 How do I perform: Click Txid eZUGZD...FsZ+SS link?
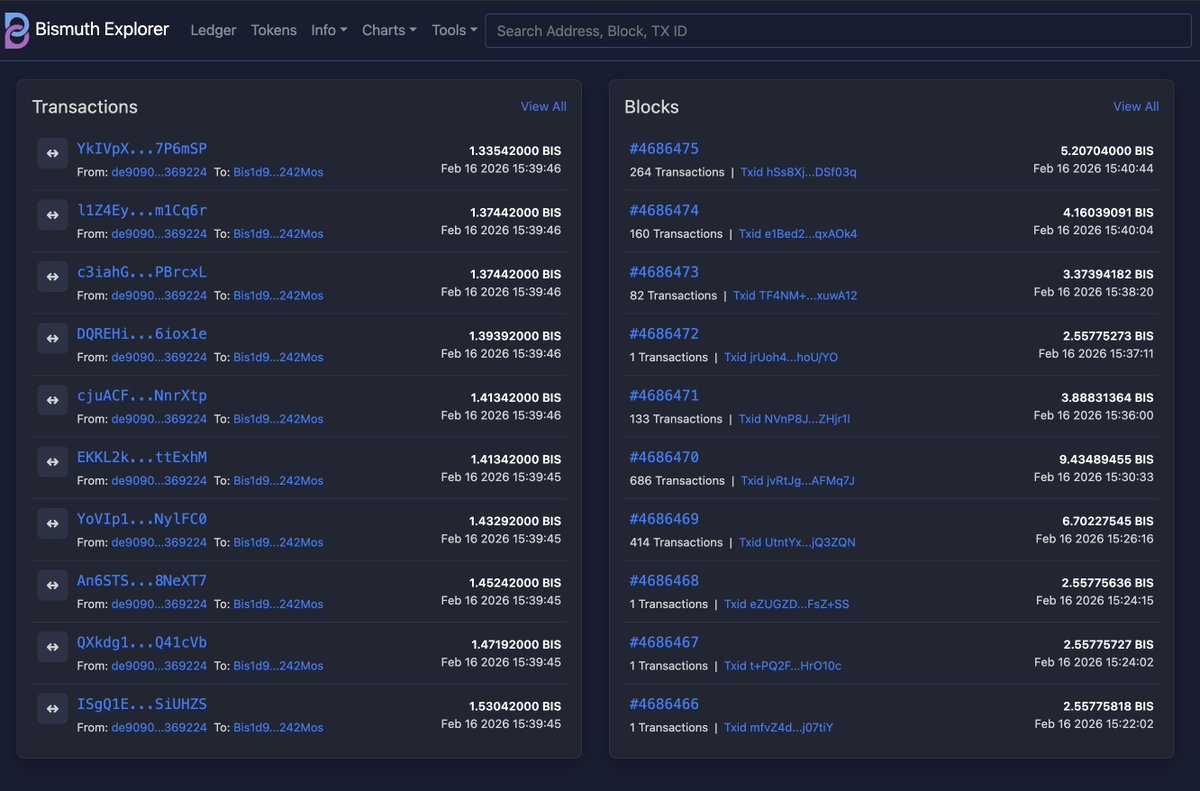(787, 605)
